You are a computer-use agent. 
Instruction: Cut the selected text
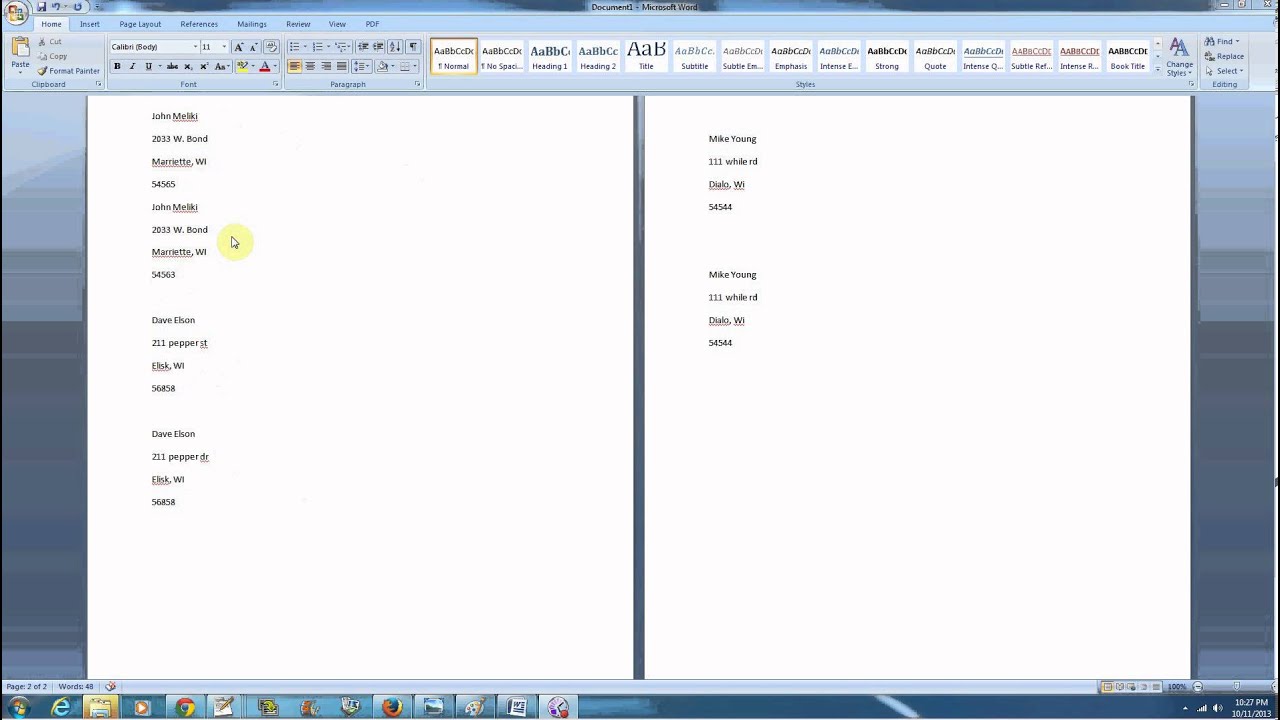pyautogui.click(x=50, y=42)
